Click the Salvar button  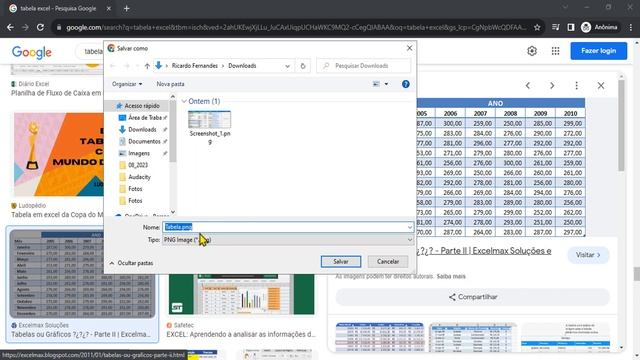coord(341,262)
